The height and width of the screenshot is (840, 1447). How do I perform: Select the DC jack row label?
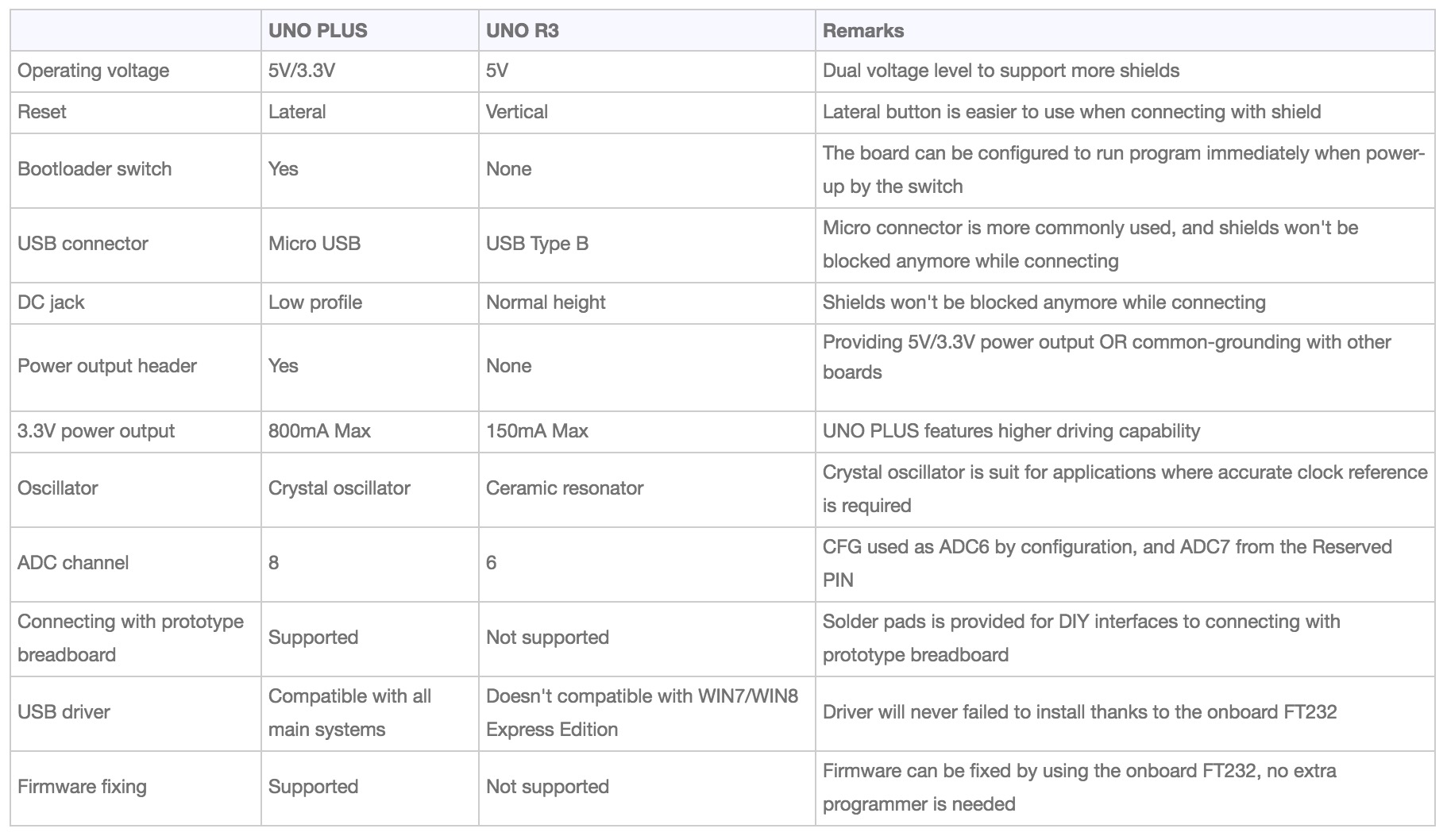point(51,302)
